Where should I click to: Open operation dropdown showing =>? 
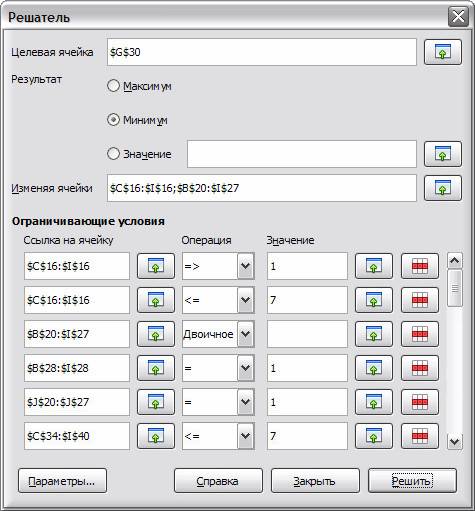(246, 266)
